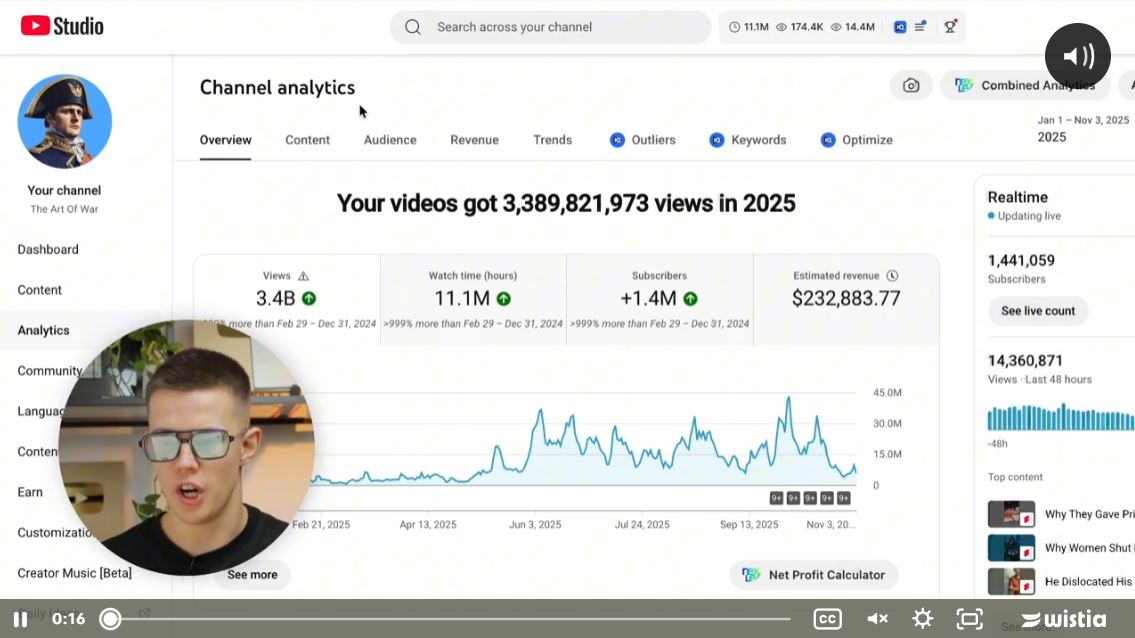Enable fullscreen playback mode
Image resolution: width=1135 pixels, height=638 pixels.
point(969,618)
